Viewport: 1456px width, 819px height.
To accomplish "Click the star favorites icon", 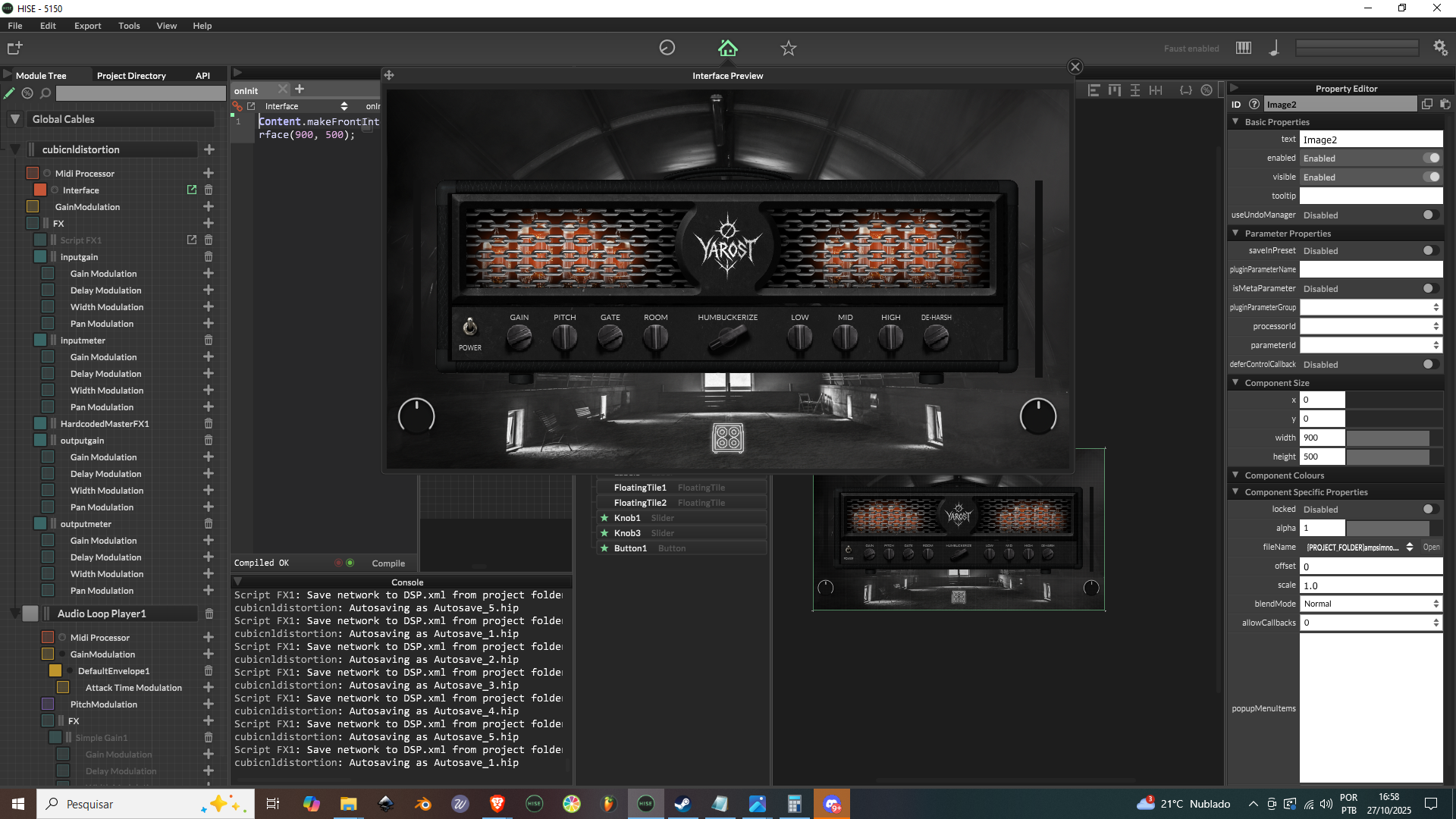I will coord(788,48).
